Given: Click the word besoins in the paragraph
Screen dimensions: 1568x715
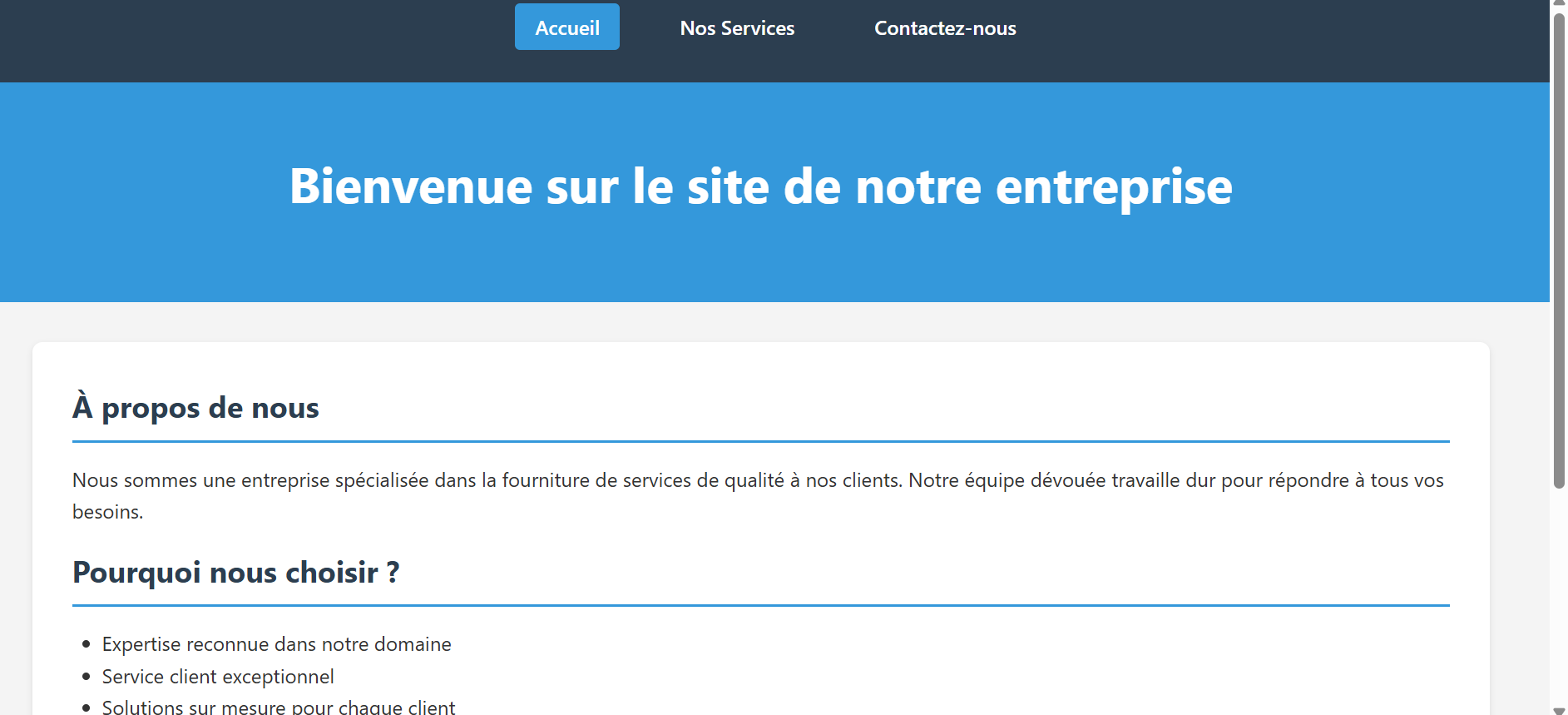Looking at the screenshot, I should tap(106, 513).
